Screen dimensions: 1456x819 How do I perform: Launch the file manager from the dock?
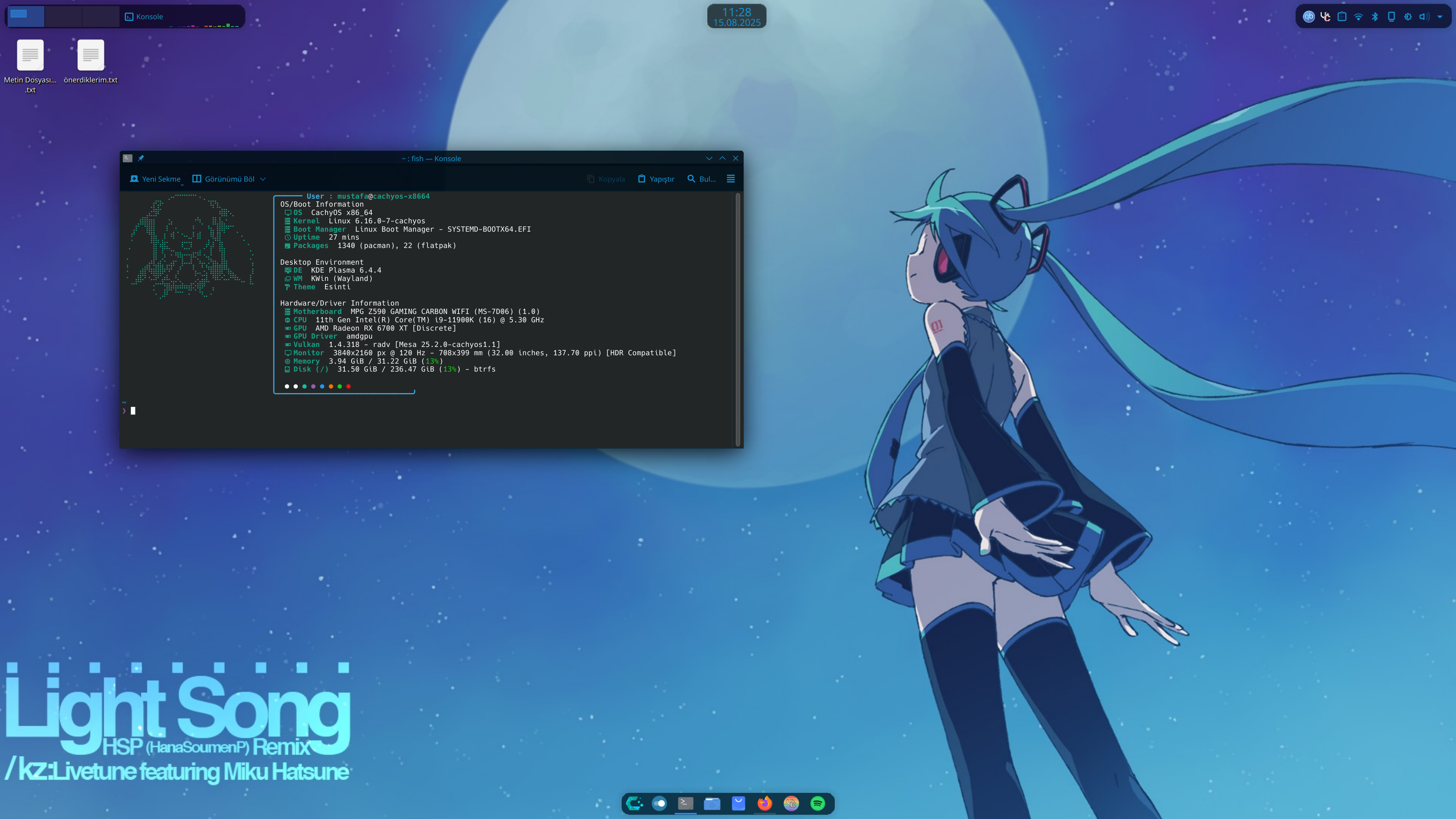tap(712, 803)
